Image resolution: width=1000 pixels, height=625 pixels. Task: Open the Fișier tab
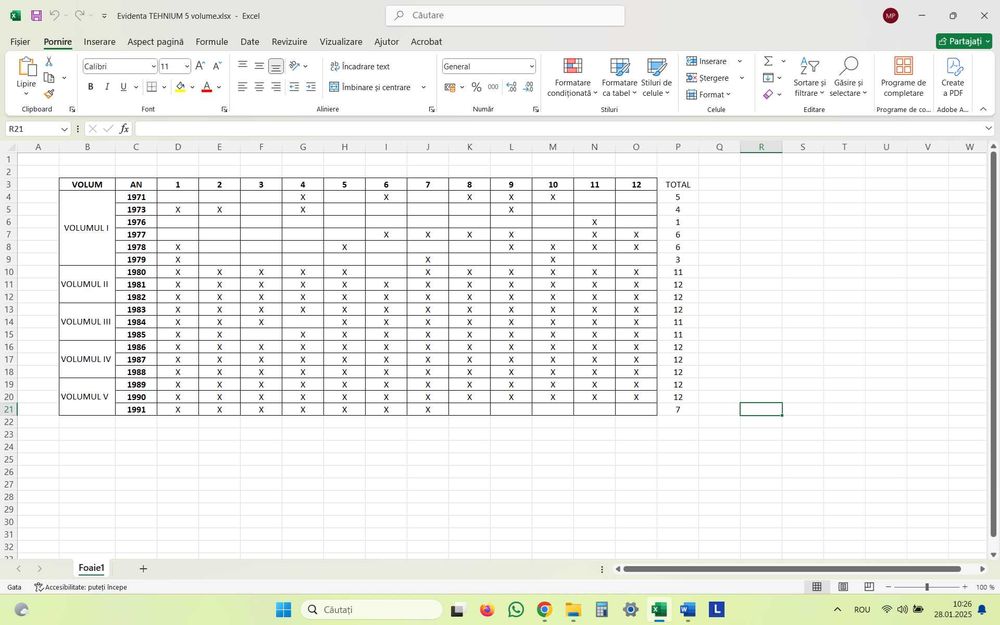click(20, 41)
